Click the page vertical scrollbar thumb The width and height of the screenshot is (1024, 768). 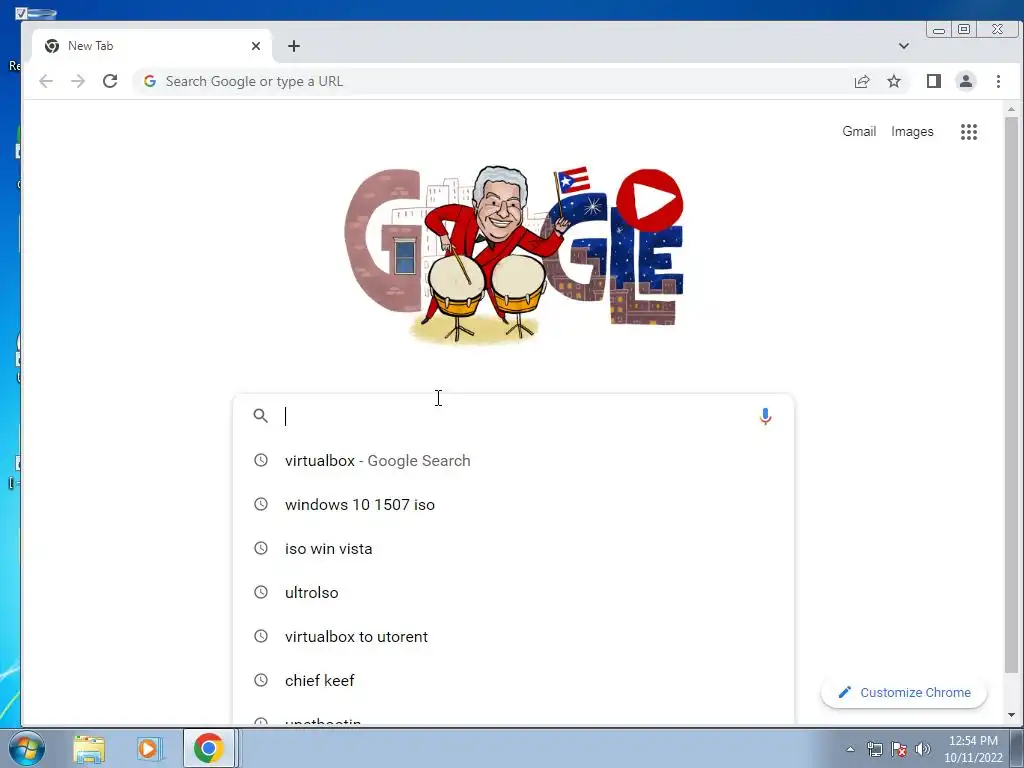tap(1011, 395)
